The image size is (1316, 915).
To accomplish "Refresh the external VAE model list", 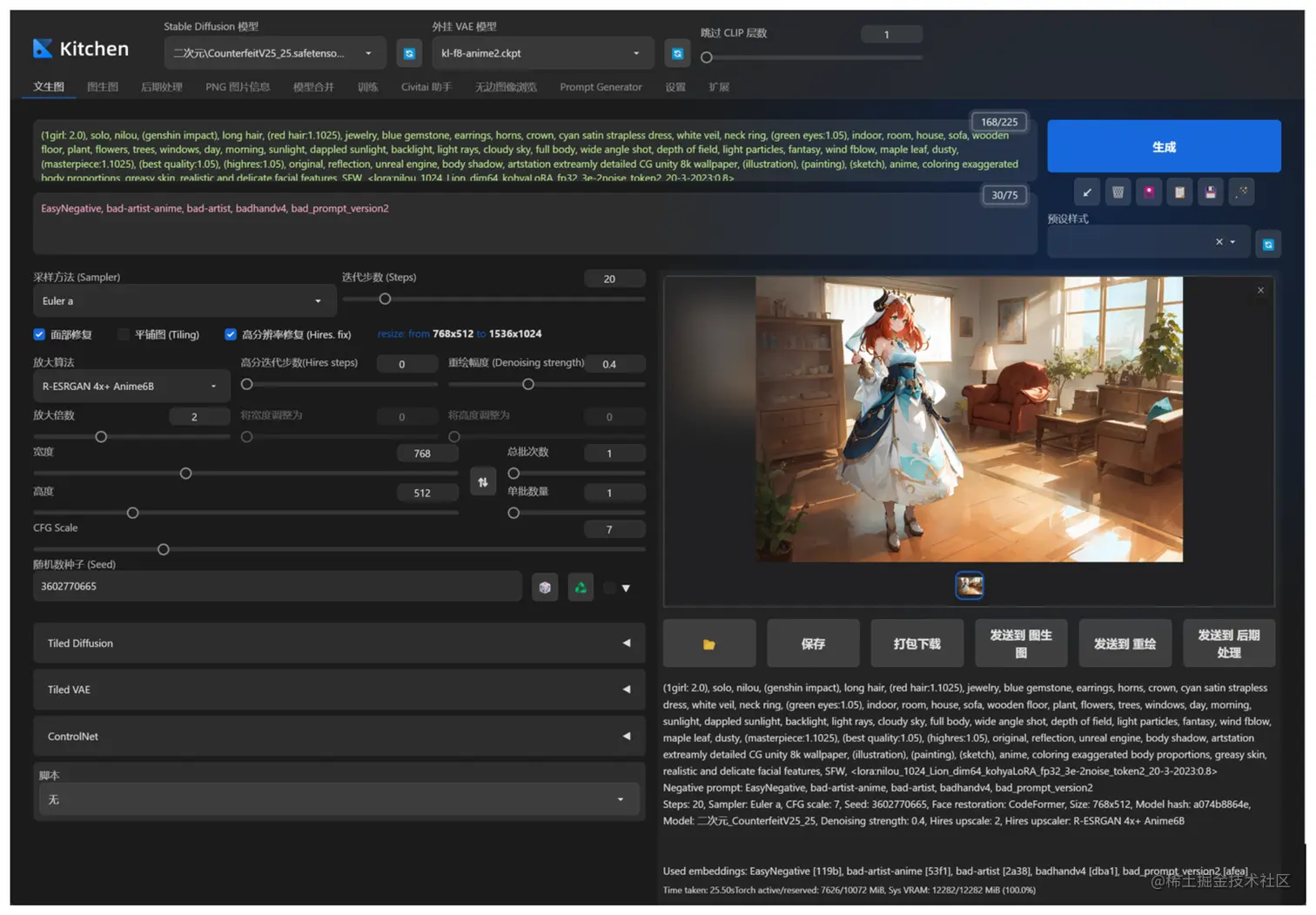I will tap(677, 53).
